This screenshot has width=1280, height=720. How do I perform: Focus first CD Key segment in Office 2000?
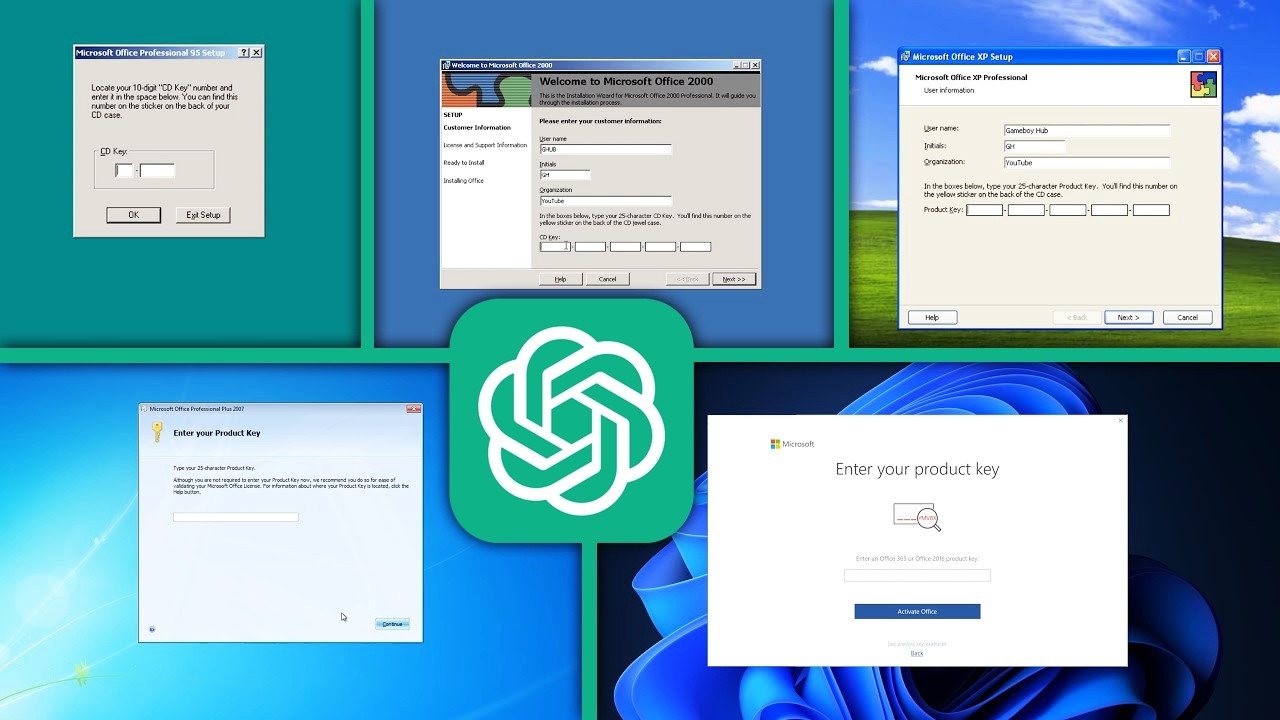(x=555, y=247)
